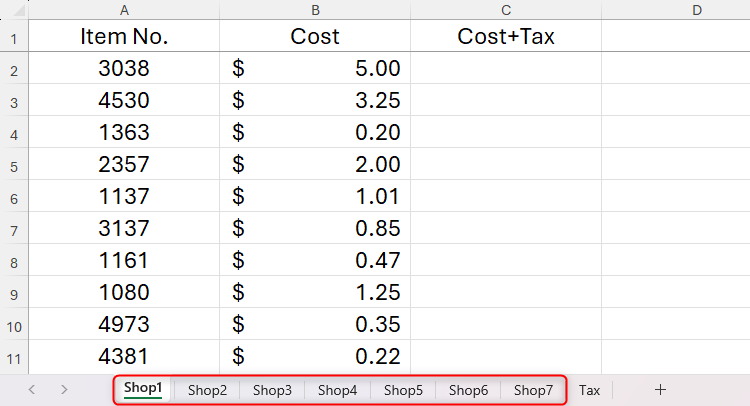Click row 5 header to select row
Image resolution: width=750 pixels, height=406 pixels.
[x=14, y=165]
